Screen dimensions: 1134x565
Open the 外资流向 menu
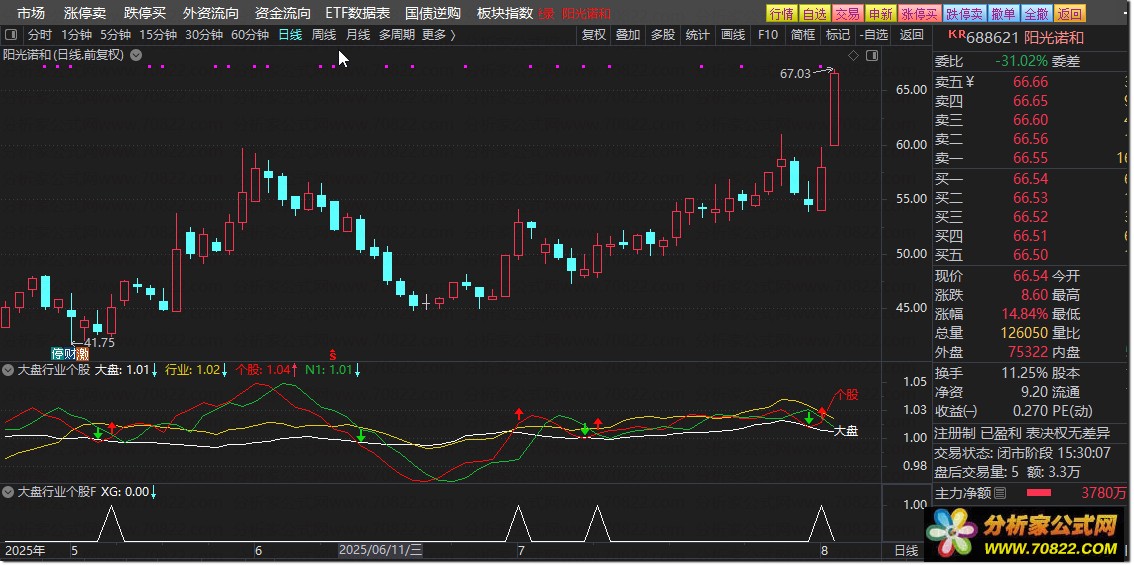point(210,13)
